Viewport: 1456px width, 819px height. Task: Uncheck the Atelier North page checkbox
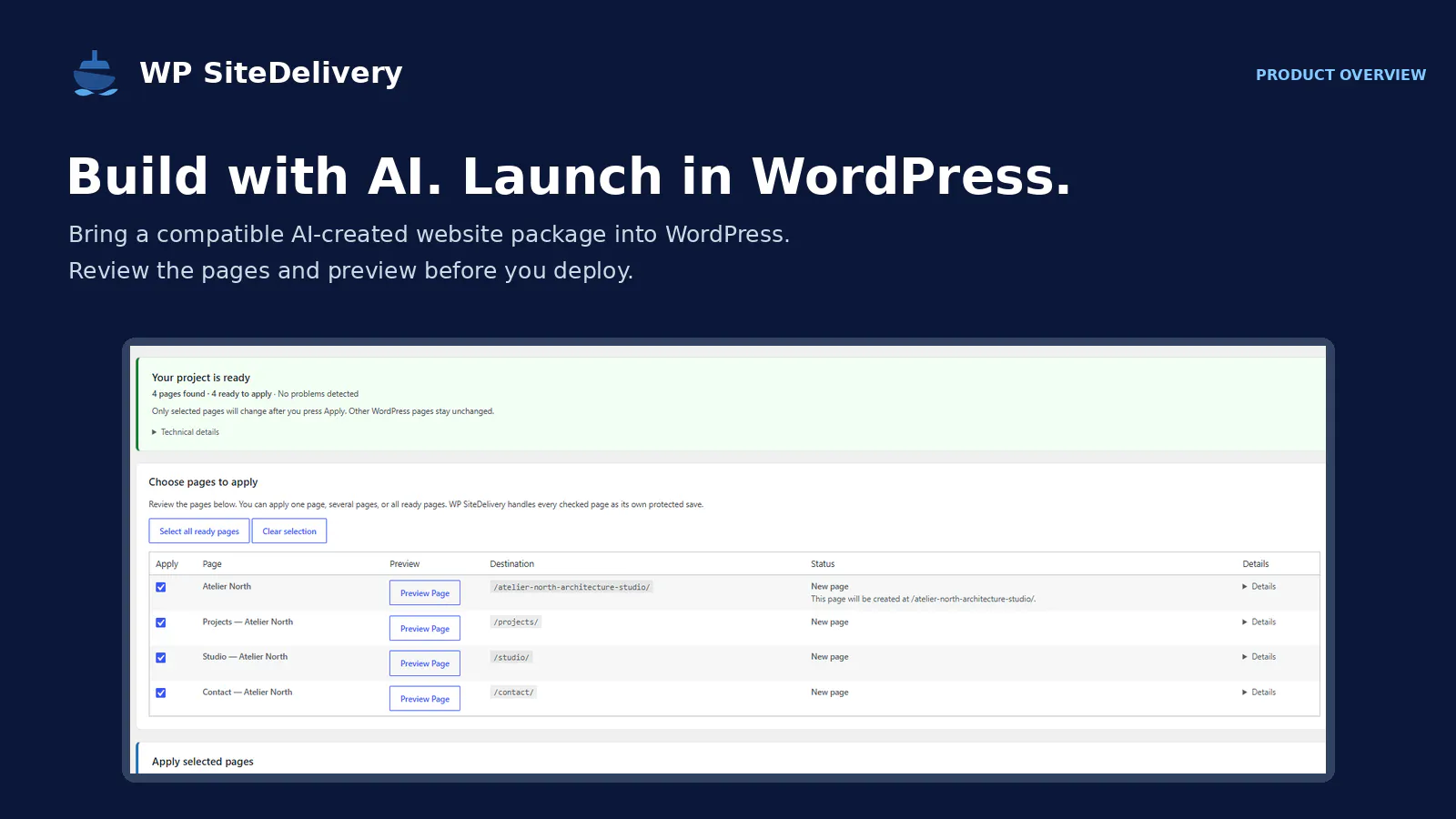coord(161,587)
